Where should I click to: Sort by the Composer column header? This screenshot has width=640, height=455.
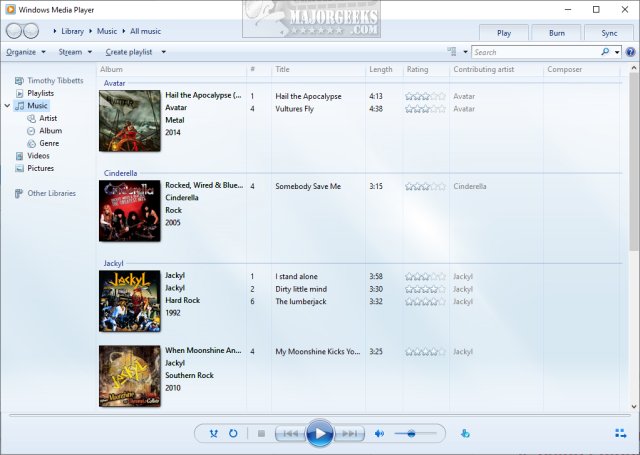(x=582, y=69)
